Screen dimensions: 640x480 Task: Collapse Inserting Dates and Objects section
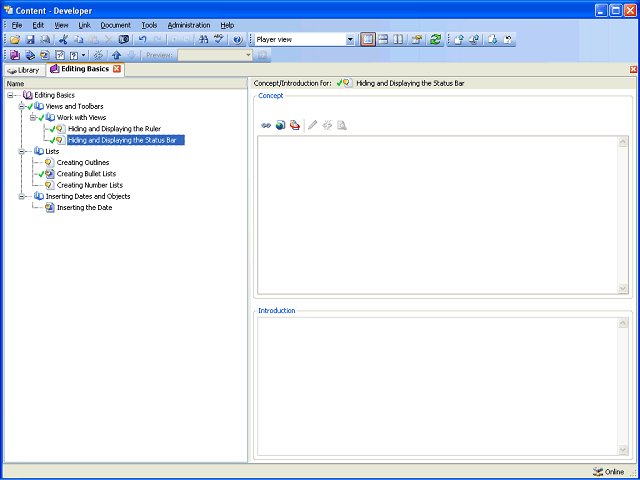[22, 196]
